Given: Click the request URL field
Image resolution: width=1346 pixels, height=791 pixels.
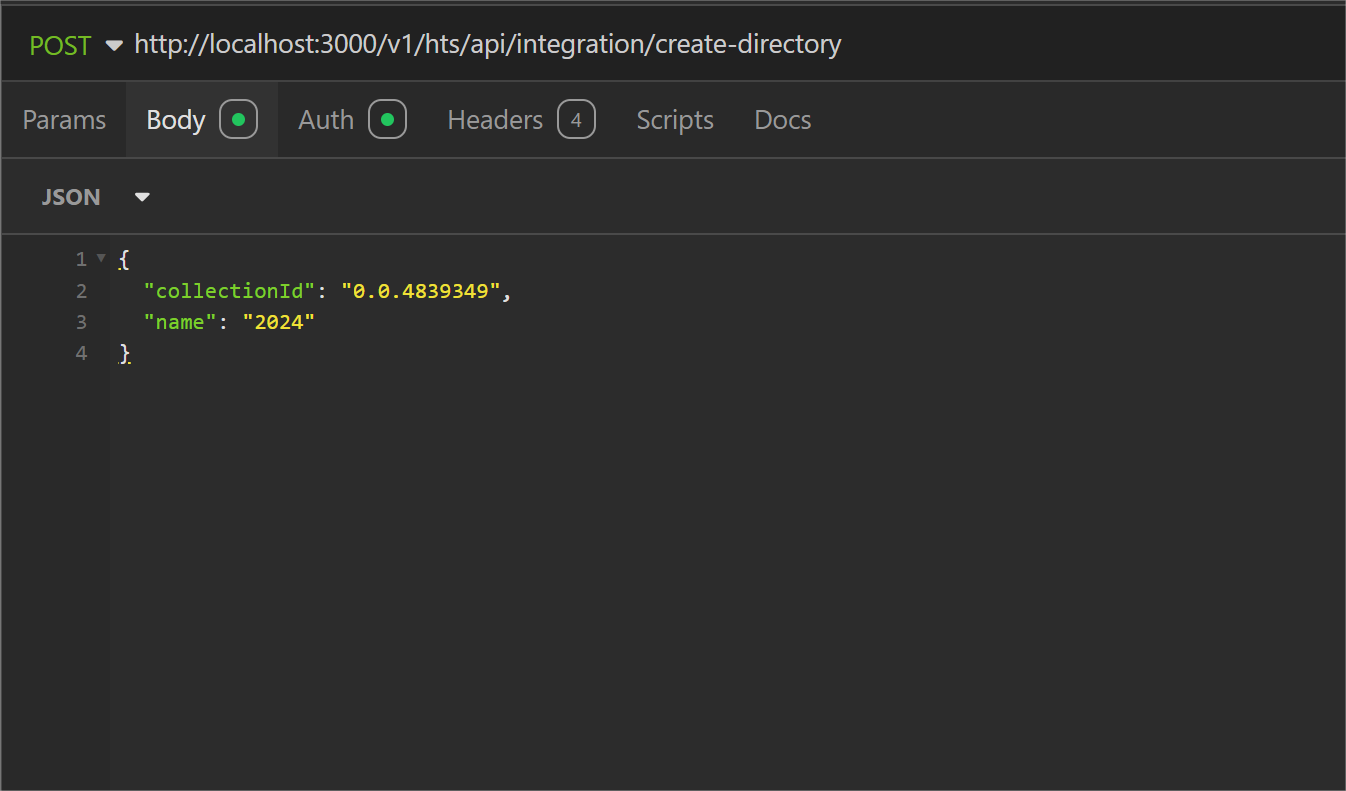Looking at the screenshot, I should (x=488, y=44).
